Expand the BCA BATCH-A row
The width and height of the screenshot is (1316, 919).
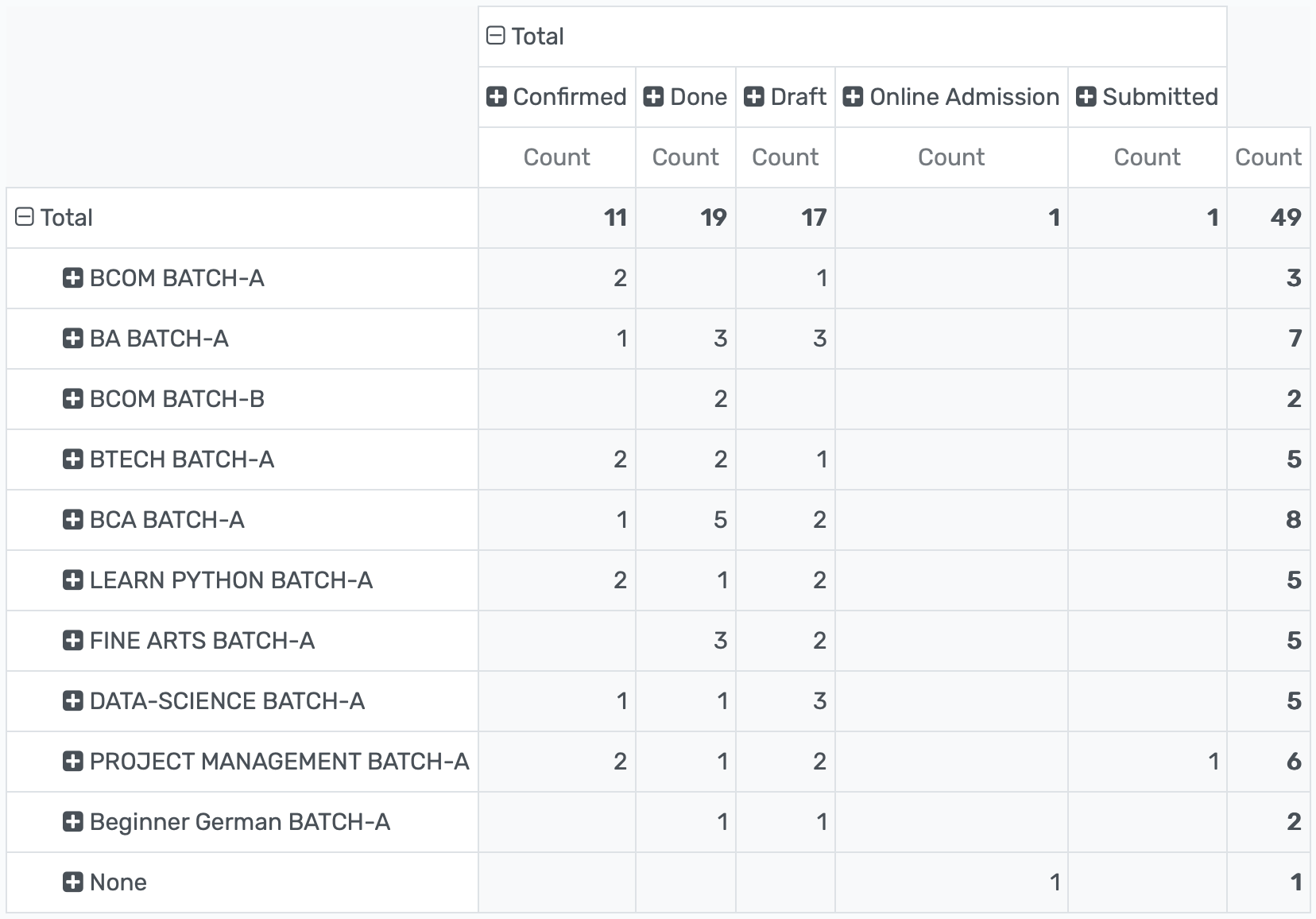72,520
